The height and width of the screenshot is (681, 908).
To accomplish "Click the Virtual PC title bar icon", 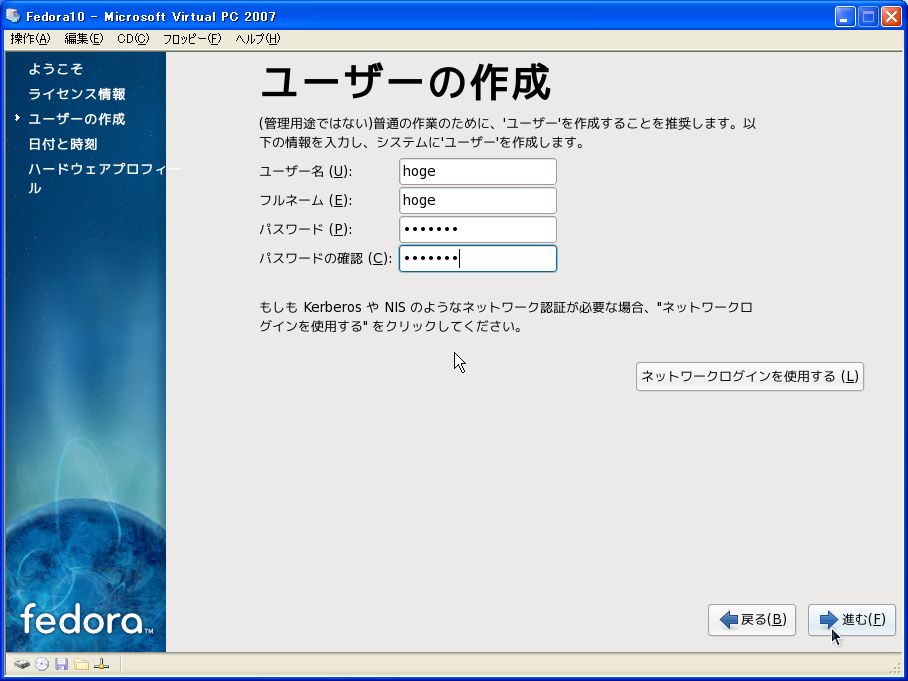I will click(x=13, y=16).
